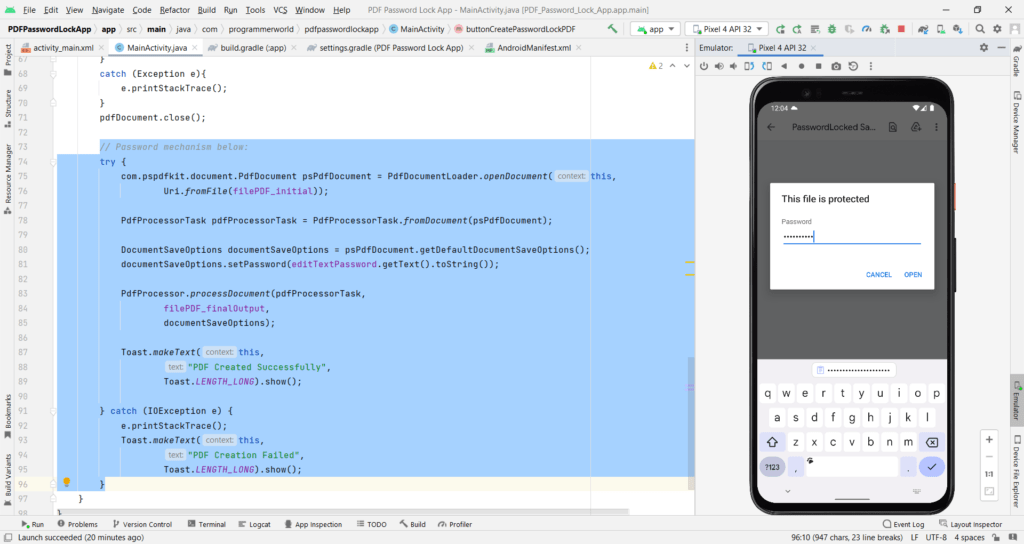Click CANCEL in the protected file dialog
Image resolution: width=1024 pixels, height=544 pixels.
tap(878, 275)
